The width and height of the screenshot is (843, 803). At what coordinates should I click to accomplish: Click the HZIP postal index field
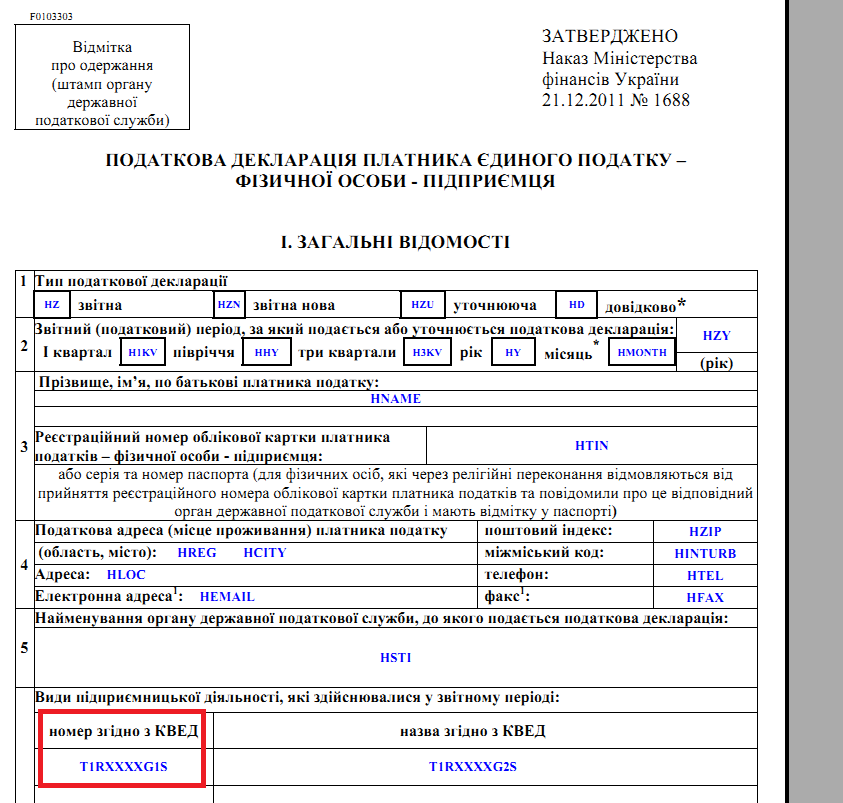(x=705, y=532)
